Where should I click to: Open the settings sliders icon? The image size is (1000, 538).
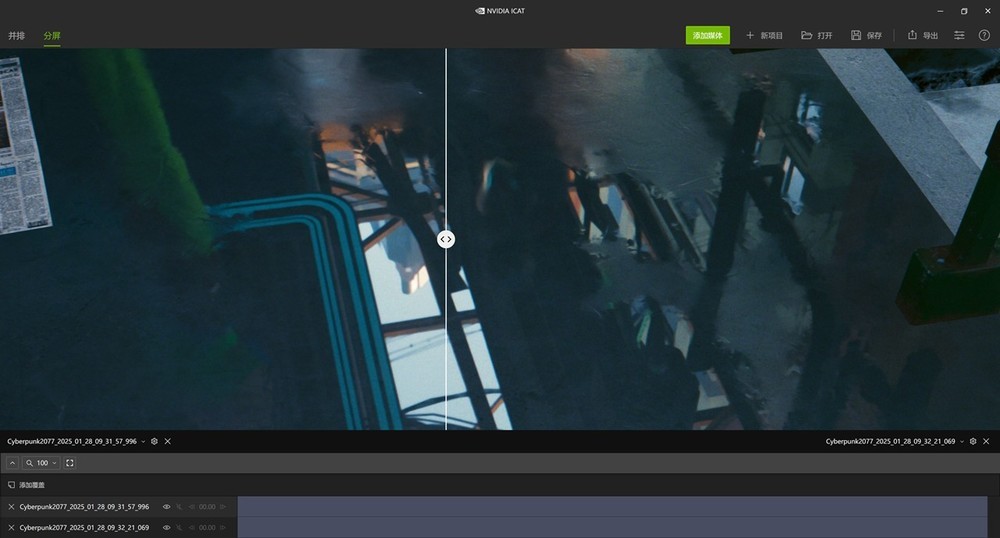click(959, 36)
